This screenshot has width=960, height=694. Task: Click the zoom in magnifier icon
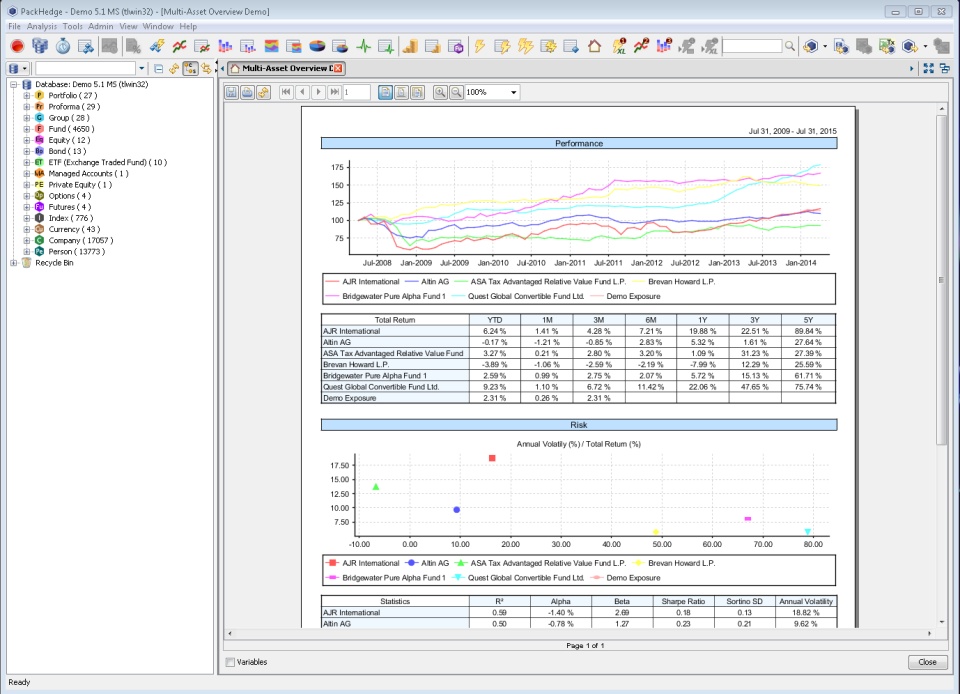(x=440, y=92)
